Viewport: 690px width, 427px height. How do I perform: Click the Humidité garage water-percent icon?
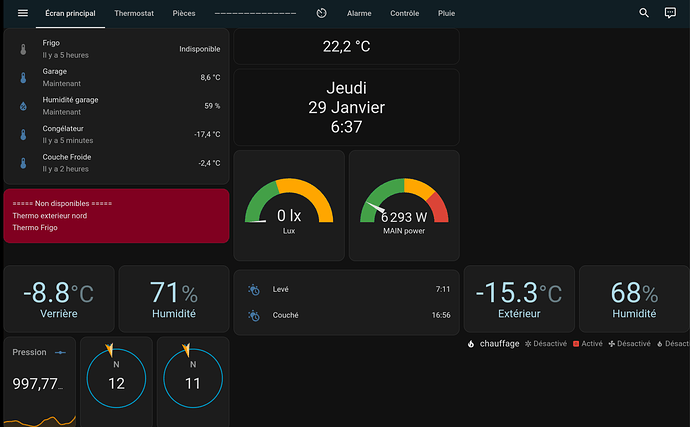pyautogui.click(x=23, y=106)
